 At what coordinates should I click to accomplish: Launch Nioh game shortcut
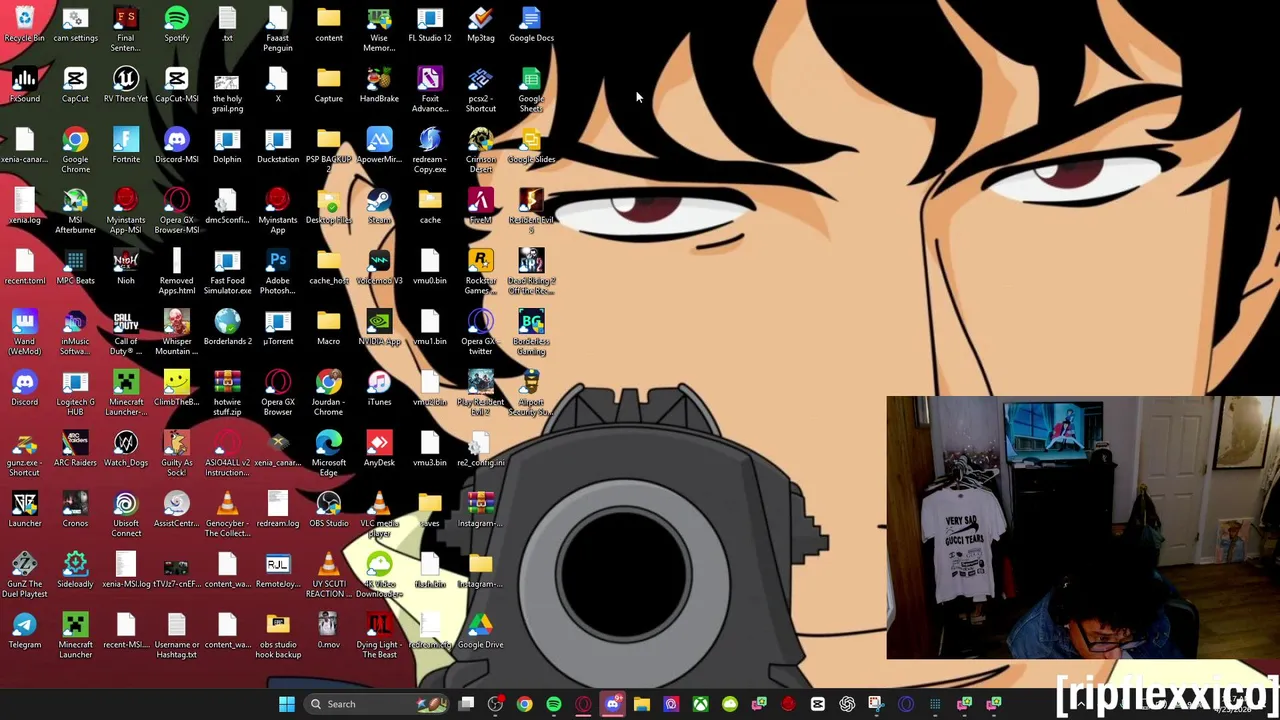126,267
